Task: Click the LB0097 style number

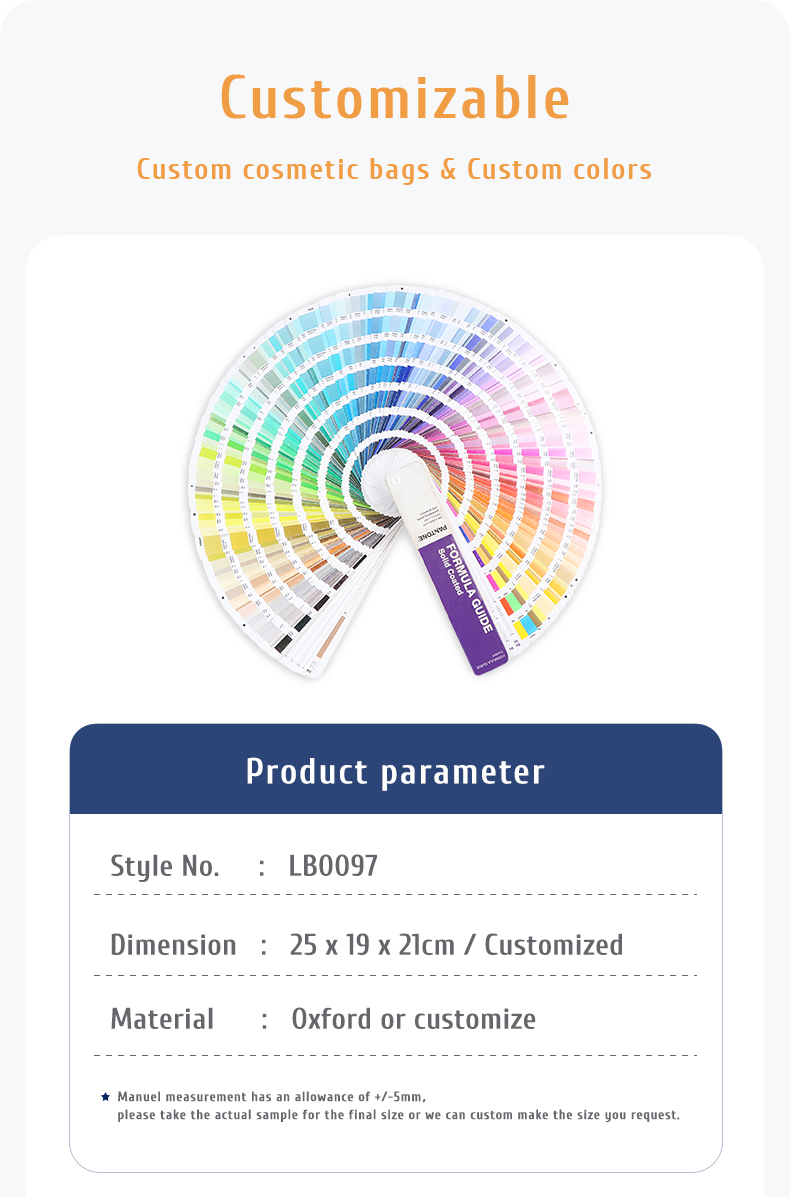Action: [334, 866]
